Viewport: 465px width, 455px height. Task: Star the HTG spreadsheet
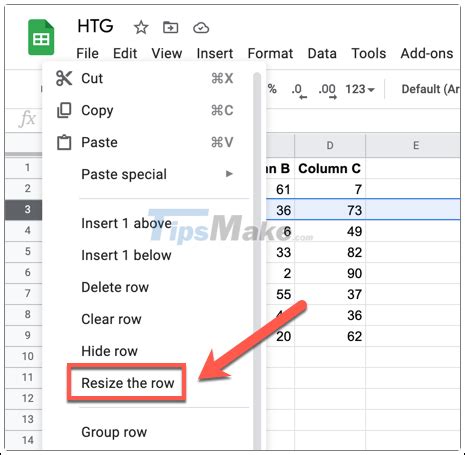[141, 27]
